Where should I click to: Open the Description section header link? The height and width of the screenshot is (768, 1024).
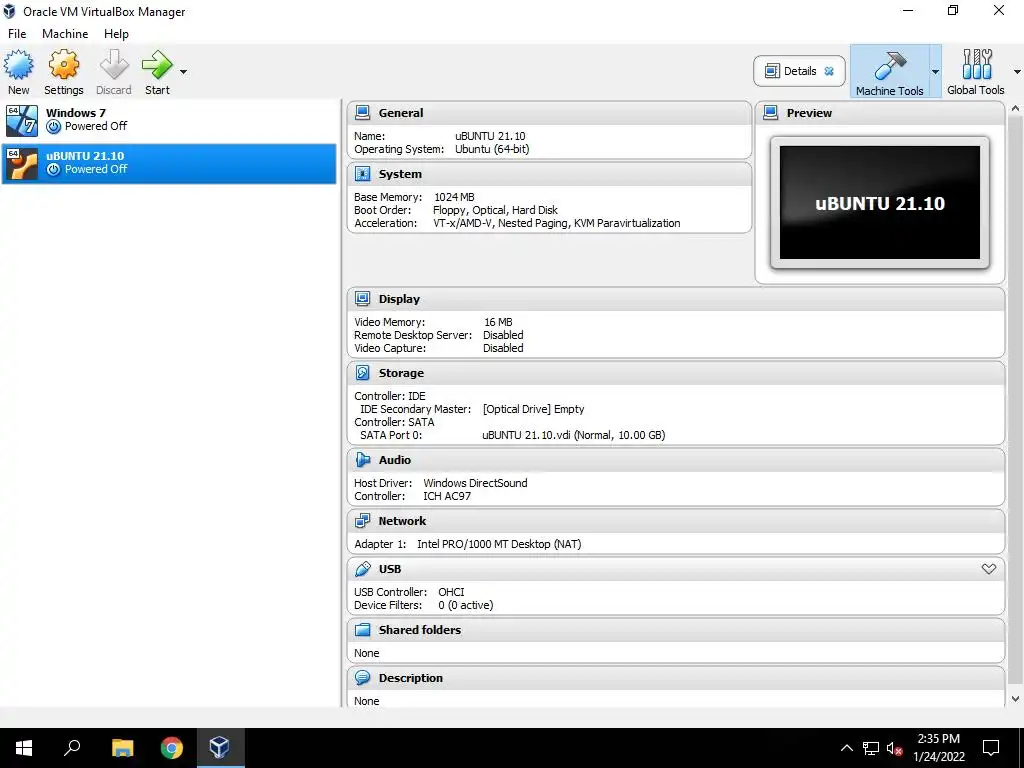pyautogui.click(x=410, y=678)
